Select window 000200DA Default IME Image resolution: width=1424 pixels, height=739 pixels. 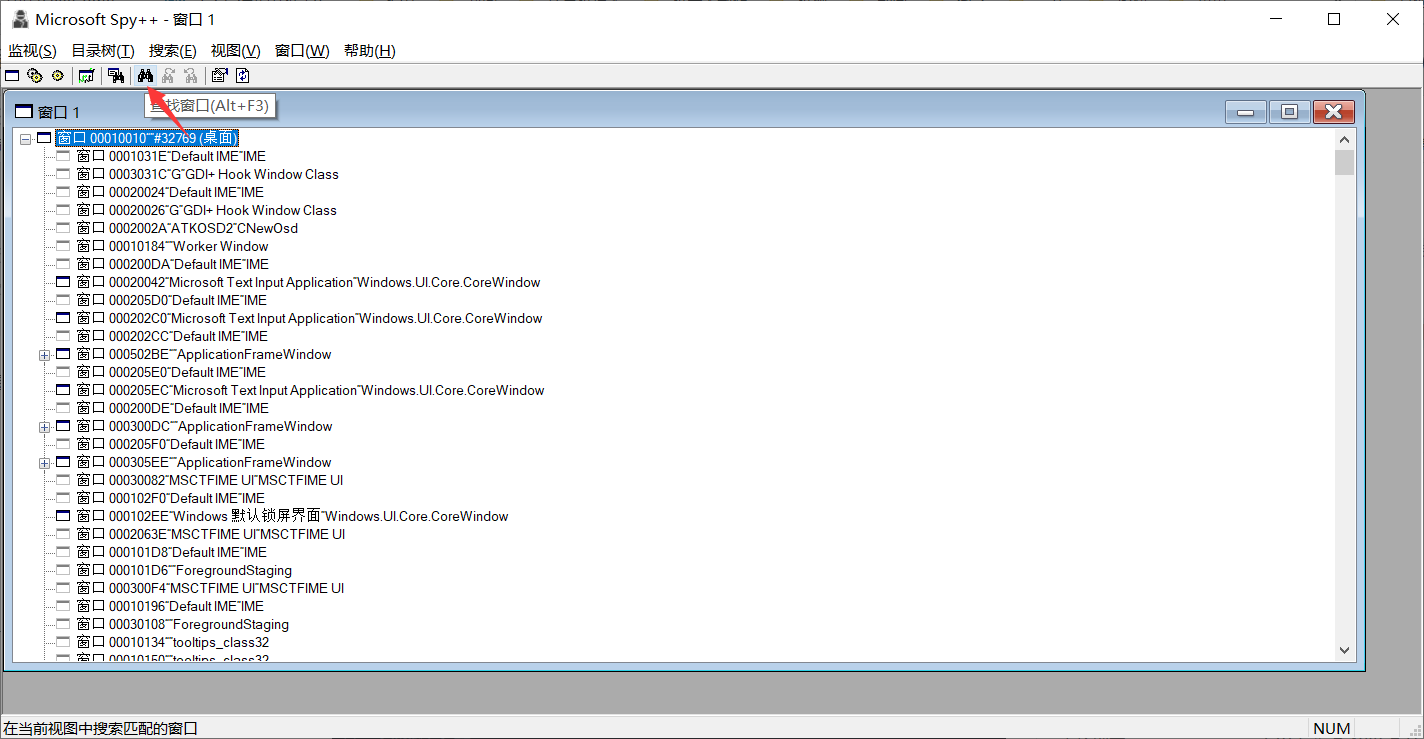[172, 264]
